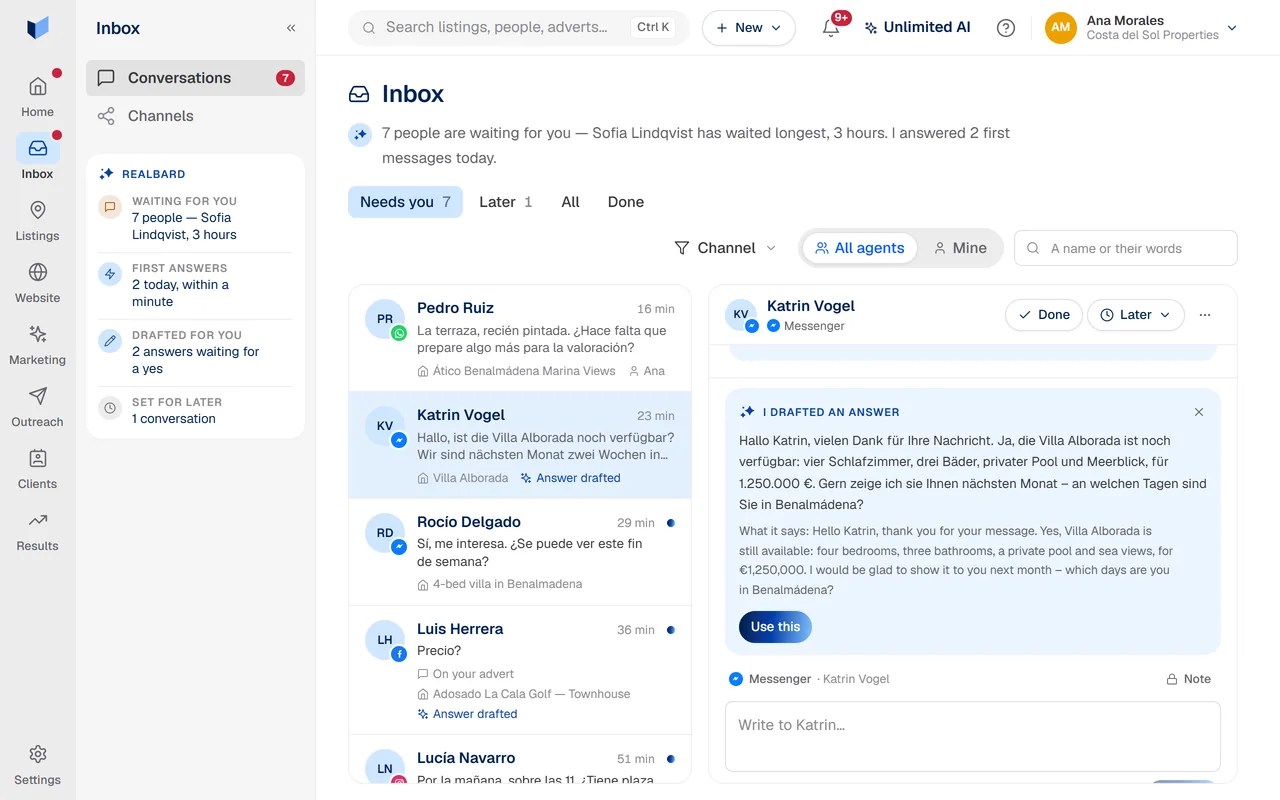Image resolution: width=1280 pixels, height=800 pixels.
Task: Switch to All agents view
Action: 859,248
